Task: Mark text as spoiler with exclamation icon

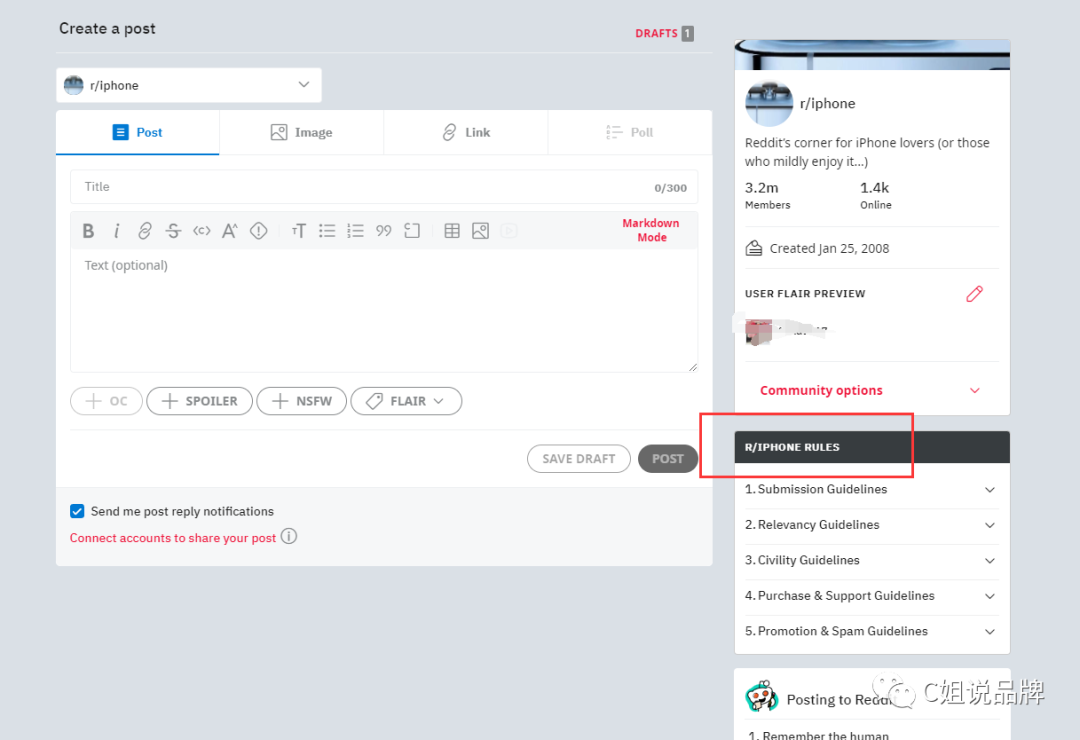Action: pos(258,231)
